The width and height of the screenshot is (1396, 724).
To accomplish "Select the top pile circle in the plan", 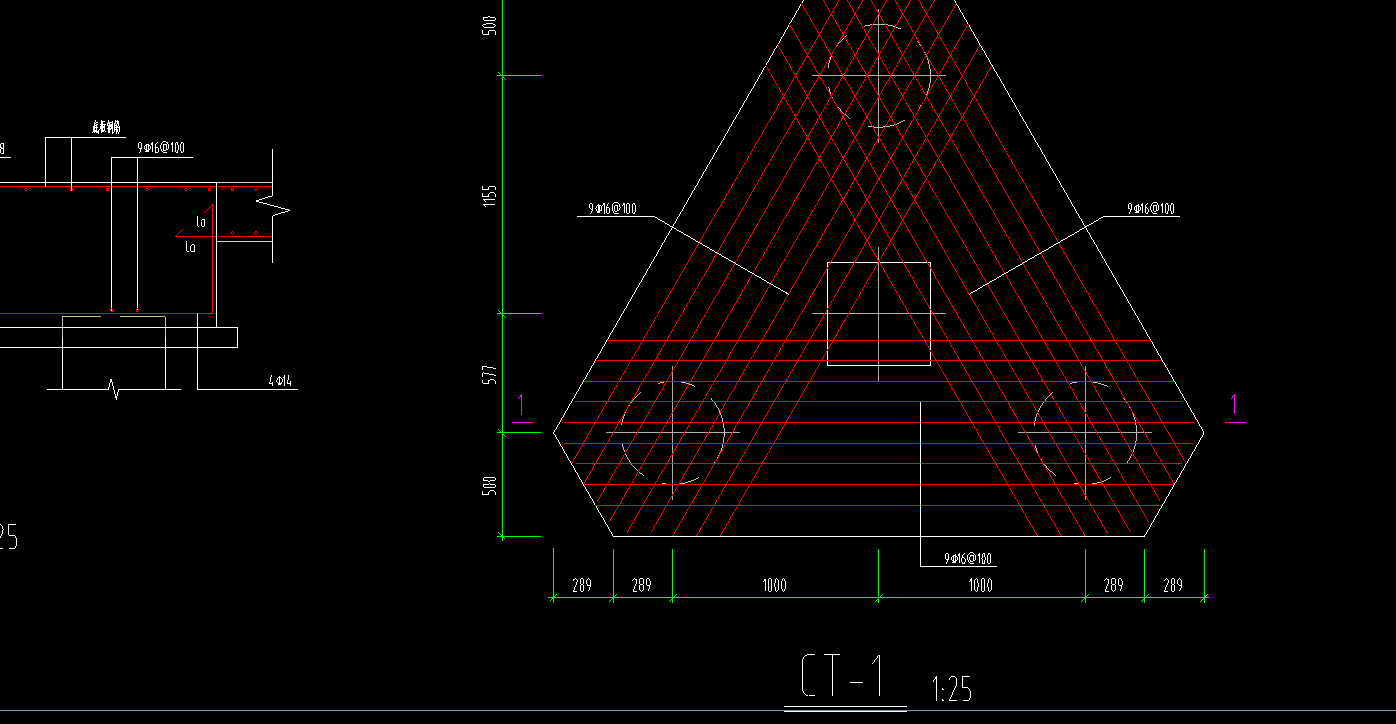I will 879,75.
